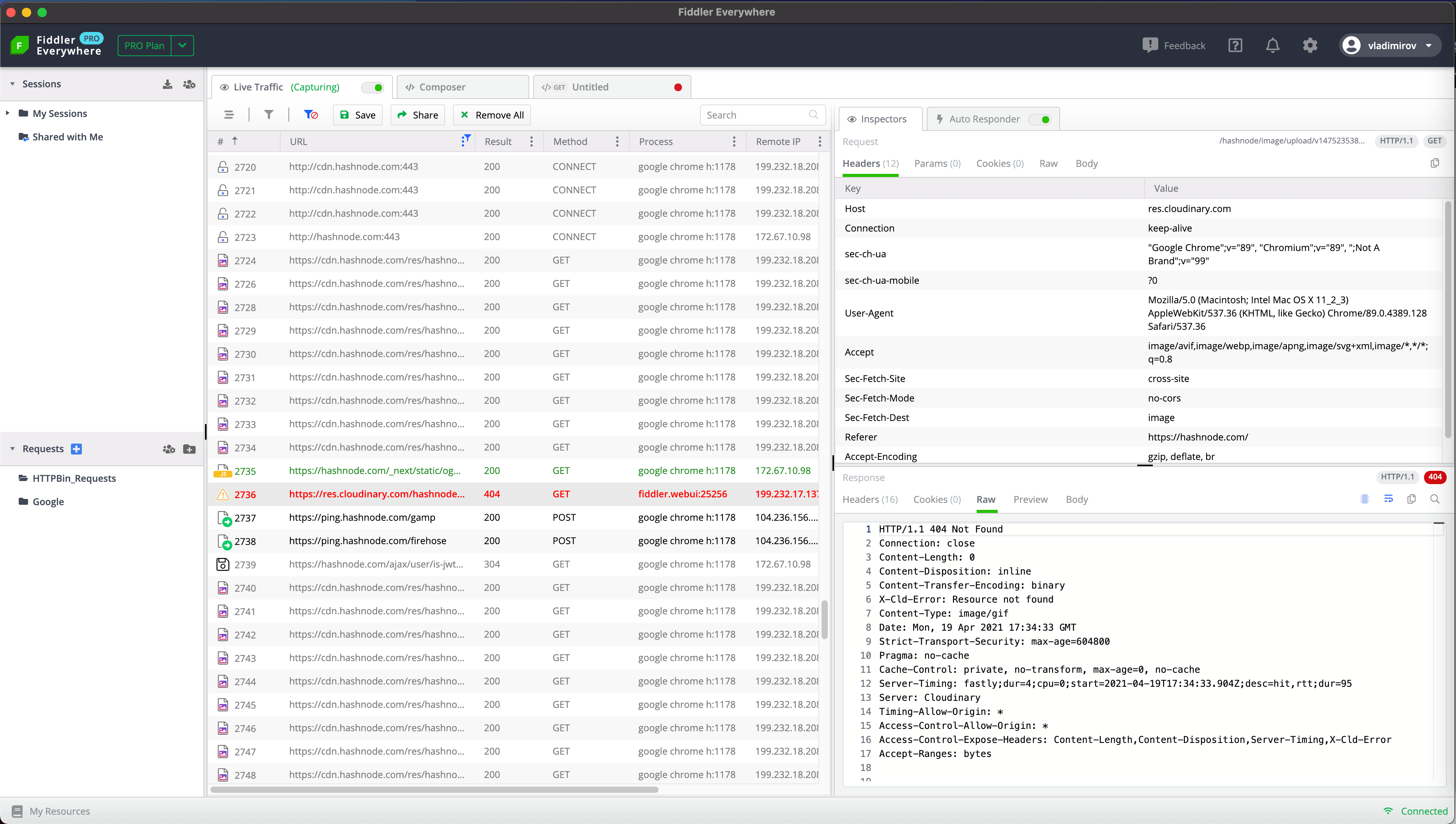The width and height of the screenshot is (1456, 824).
Task: Collapse the Sessions panel
Action: [x=12, y=84]
